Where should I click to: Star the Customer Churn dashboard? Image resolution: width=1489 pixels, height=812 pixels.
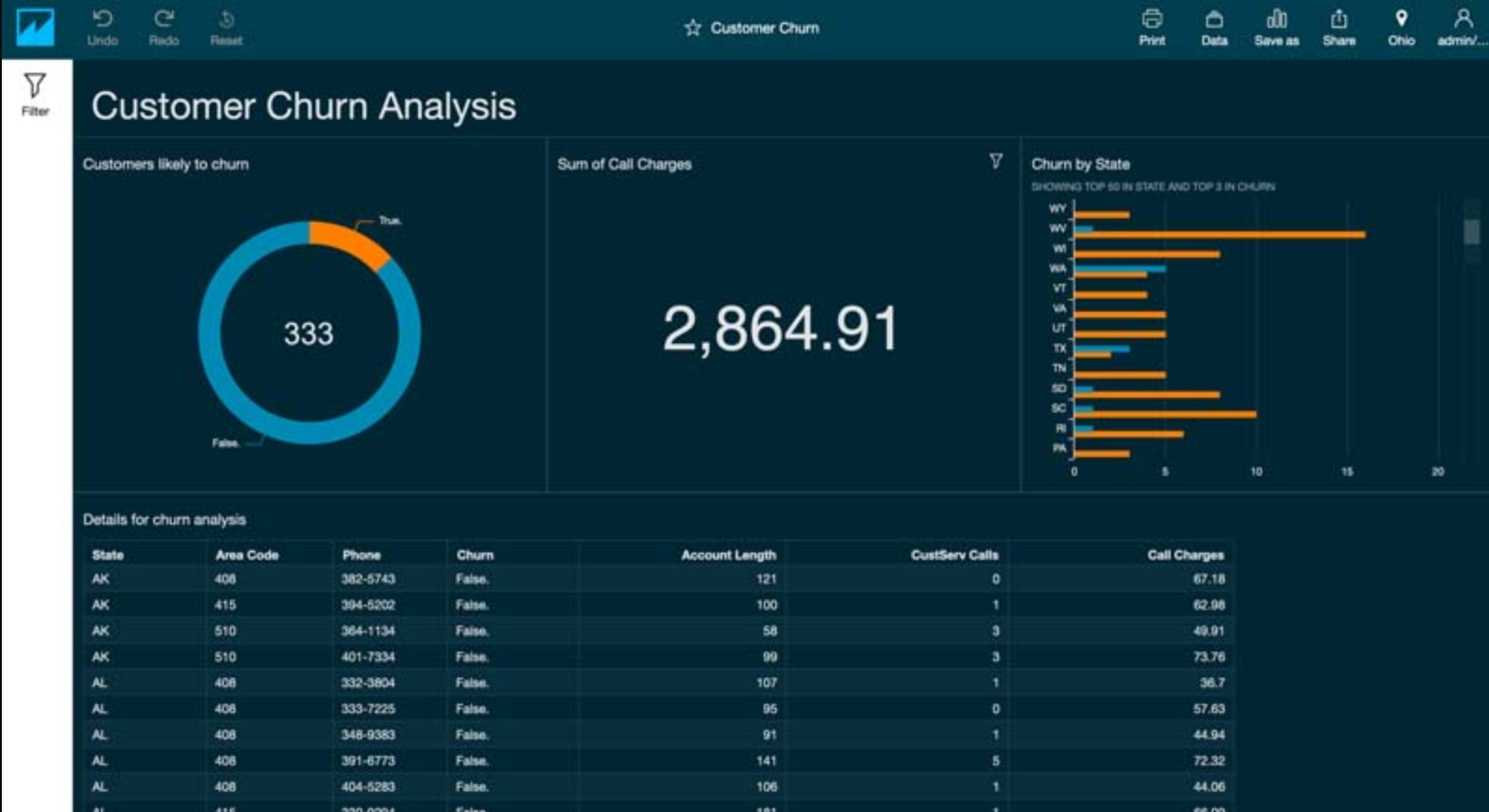(693, 28)
